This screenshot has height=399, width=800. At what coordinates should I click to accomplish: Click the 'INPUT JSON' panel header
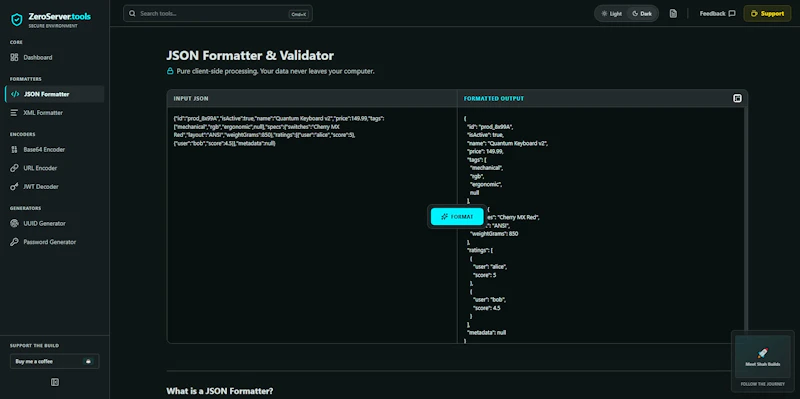(191, 98)
